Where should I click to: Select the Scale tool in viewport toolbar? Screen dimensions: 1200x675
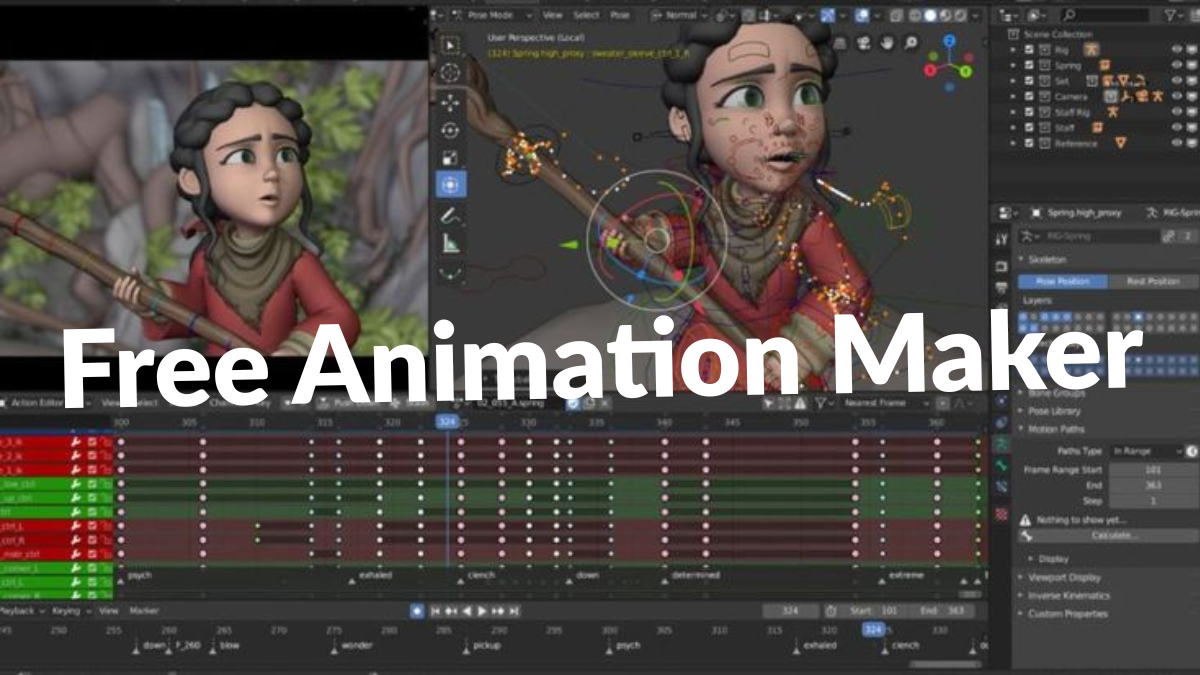click(x=450, y=157)
